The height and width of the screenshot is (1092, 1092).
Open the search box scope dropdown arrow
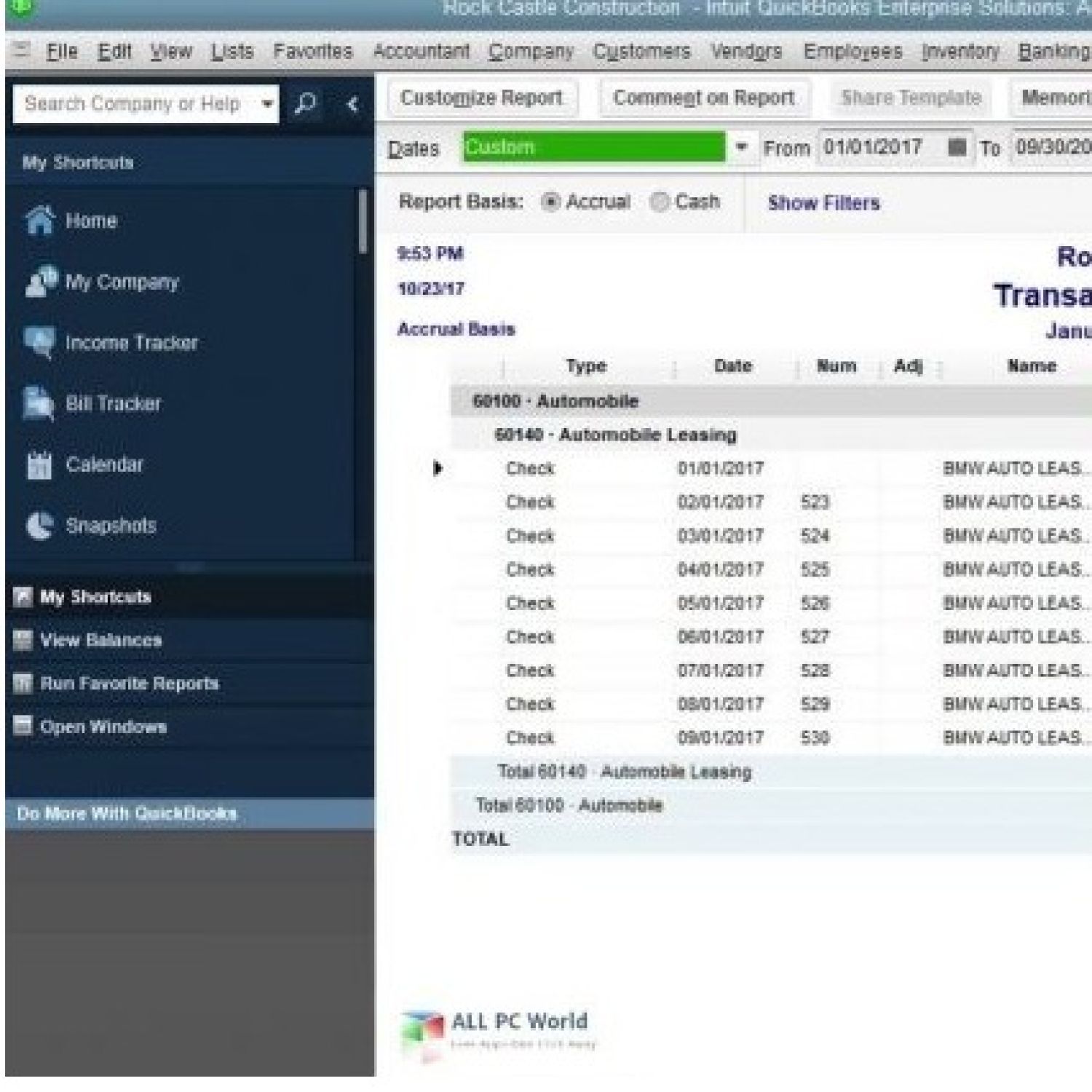pyautogui.click(x=267, y=104)
